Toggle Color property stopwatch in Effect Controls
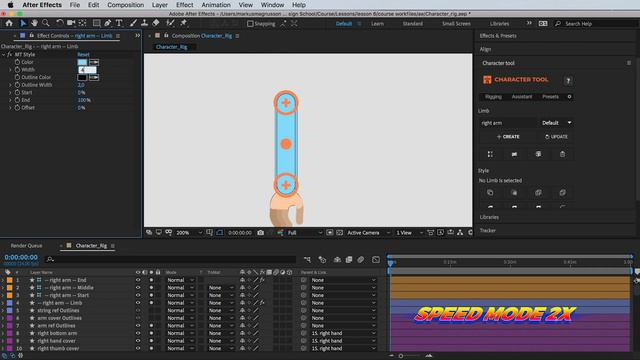The image size is (640, 360). coord(17,62)
